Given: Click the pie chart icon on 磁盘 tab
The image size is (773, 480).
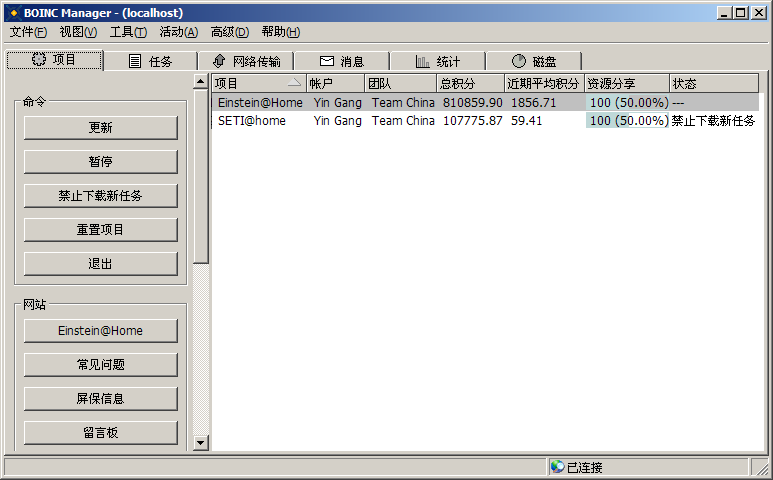Looking at the screenshot, I should point(519,61).
